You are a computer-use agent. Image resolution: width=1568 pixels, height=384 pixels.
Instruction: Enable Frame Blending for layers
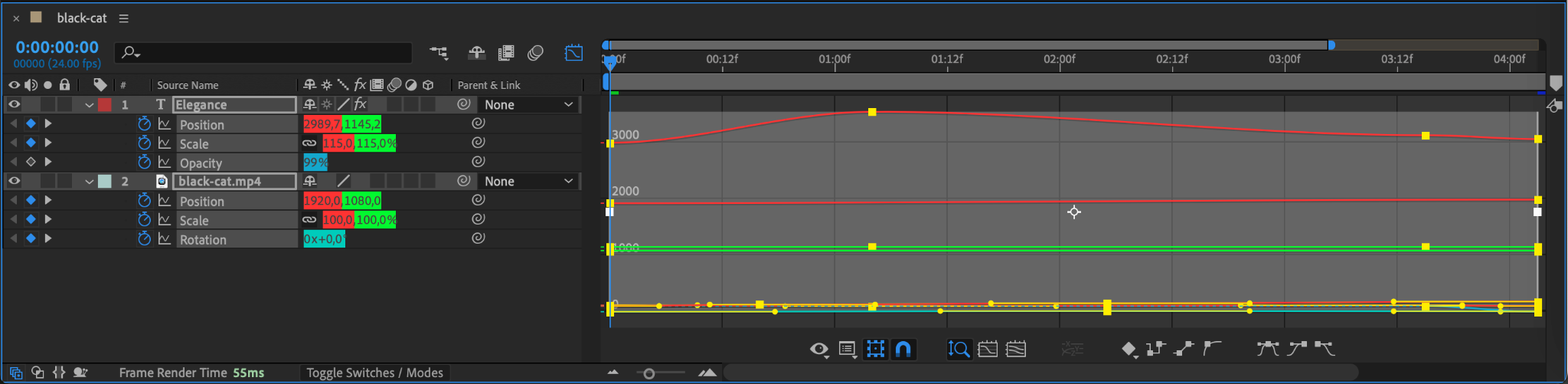[x=506, y=52]
